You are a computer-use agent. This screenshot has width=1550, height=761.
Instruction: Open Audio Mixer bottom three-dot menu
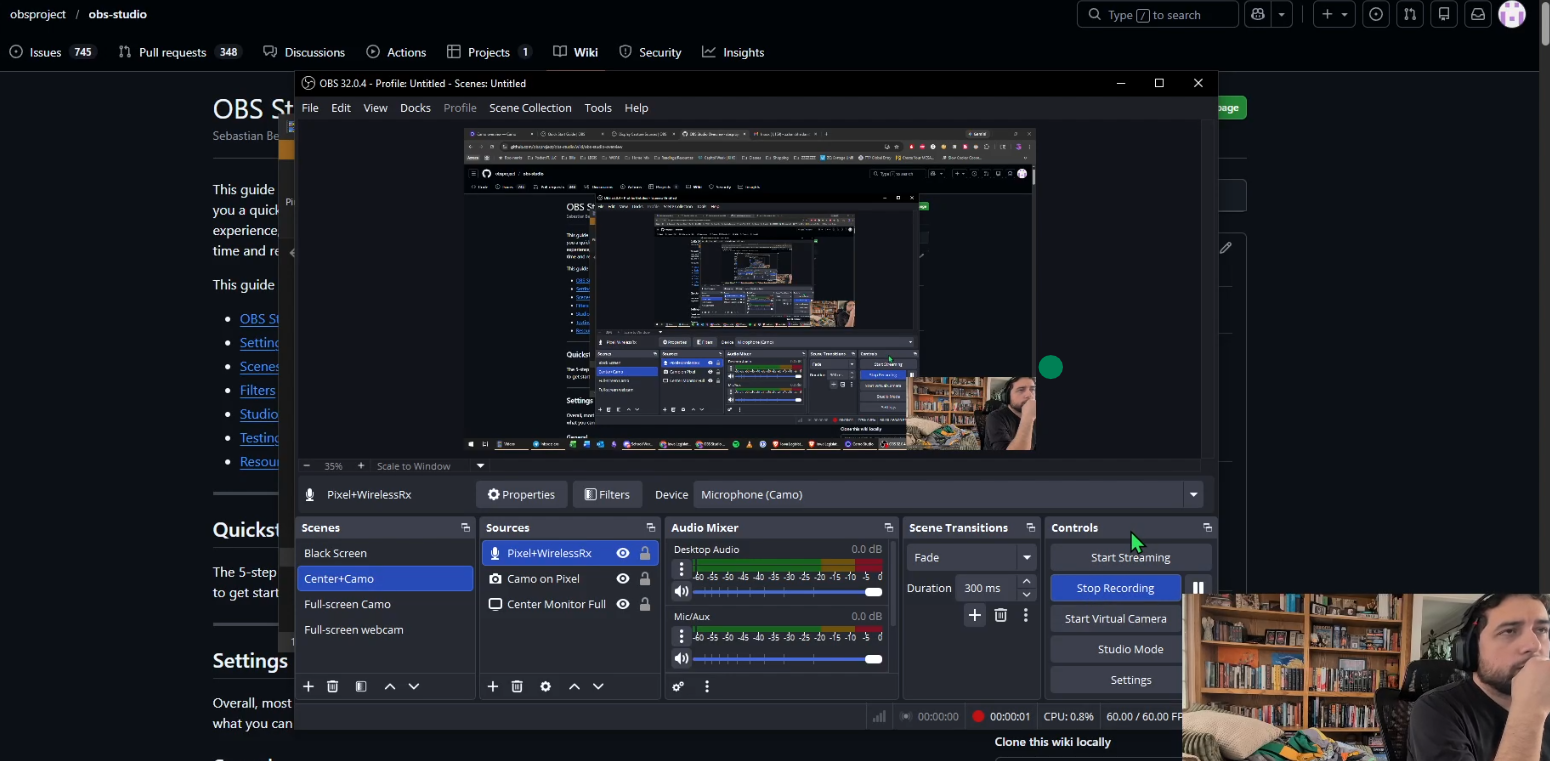click(x=707, y=686)
